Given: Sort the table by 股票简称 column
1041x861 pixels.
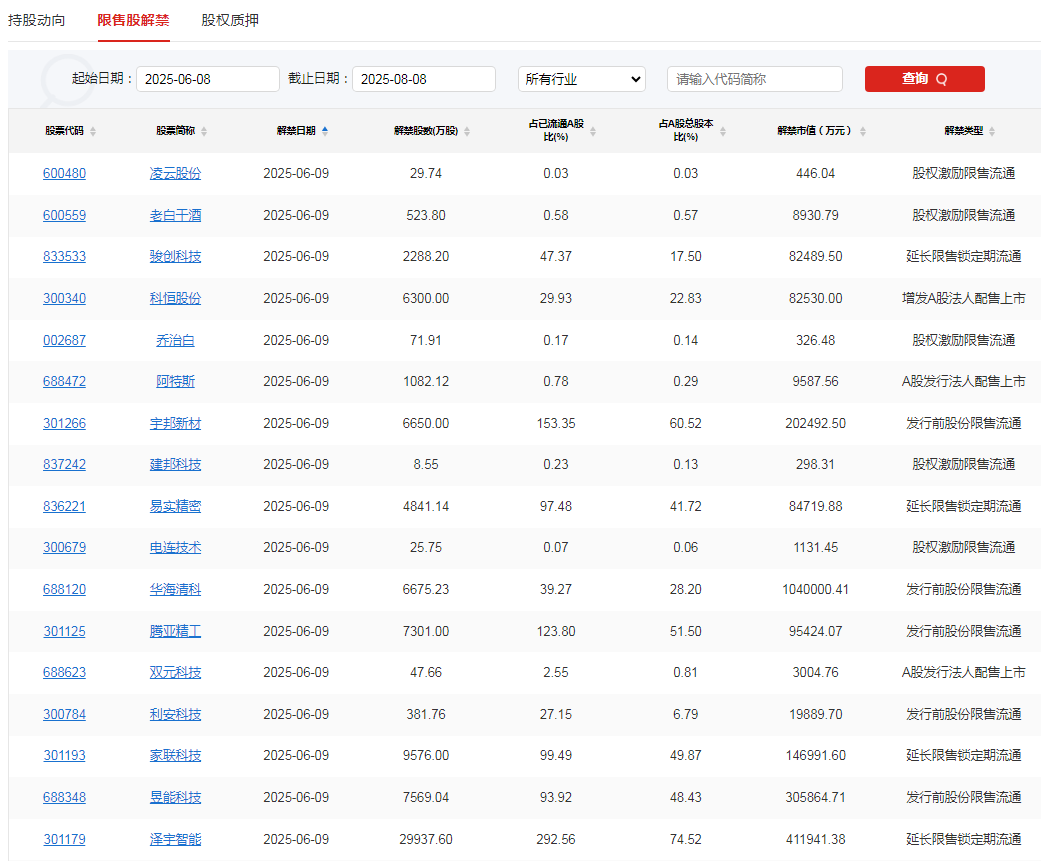Looking at the screenshot, I should pos(203,130).
